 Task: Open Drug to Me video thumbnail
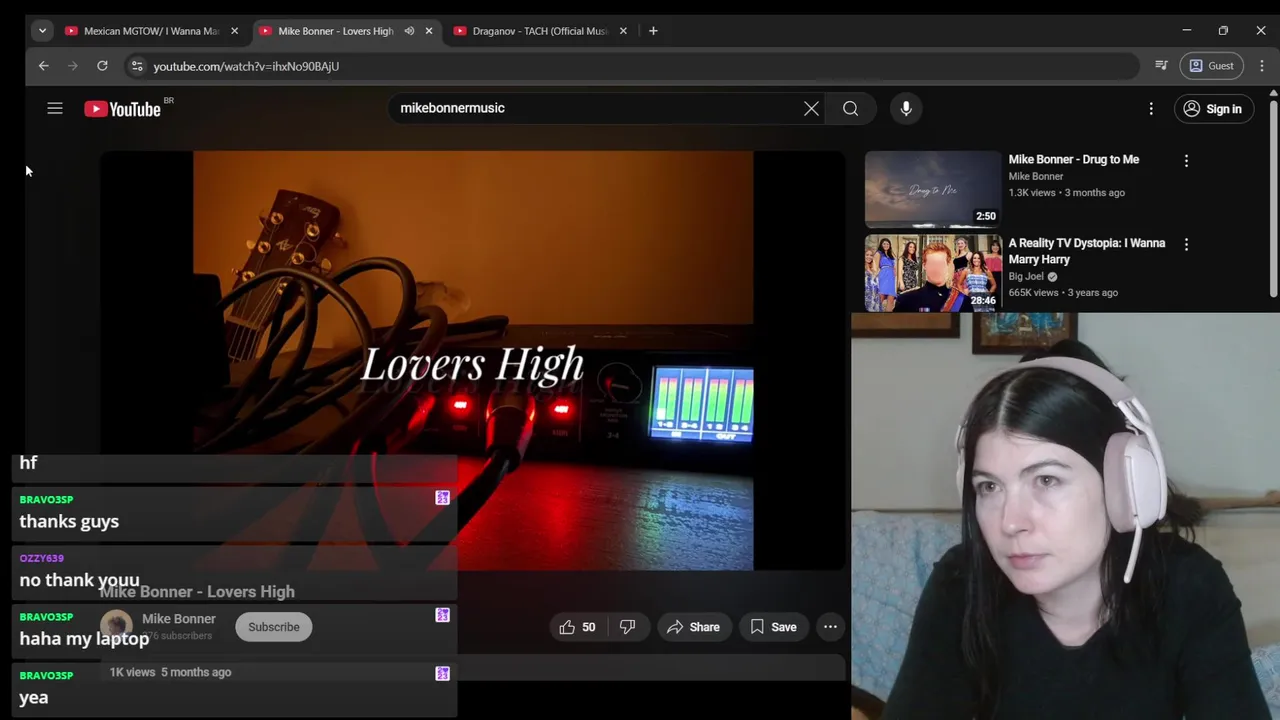point(933,189)
